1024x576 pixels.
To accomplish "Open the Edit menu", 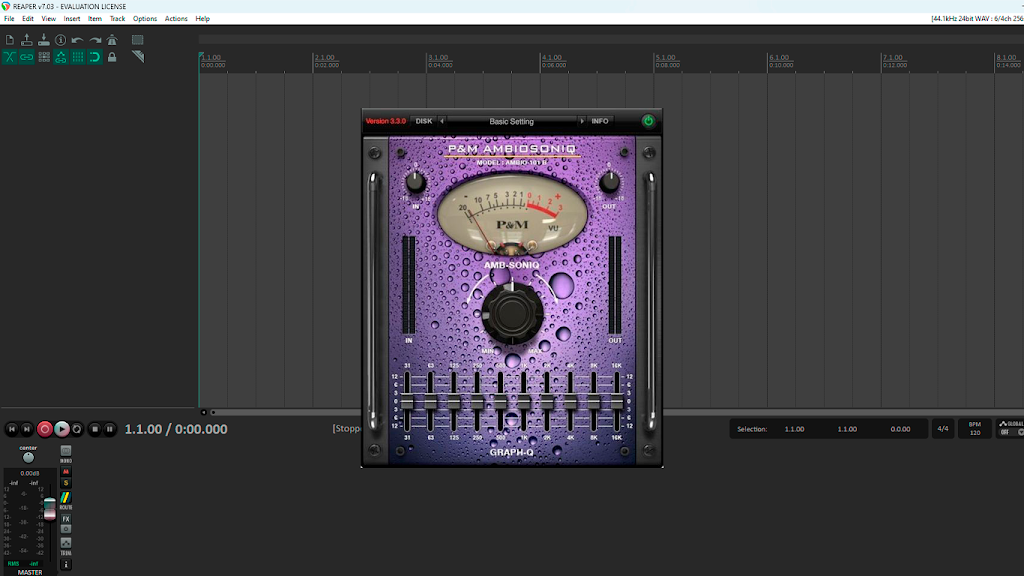I will pyautogui.click(x=27, y=18).
